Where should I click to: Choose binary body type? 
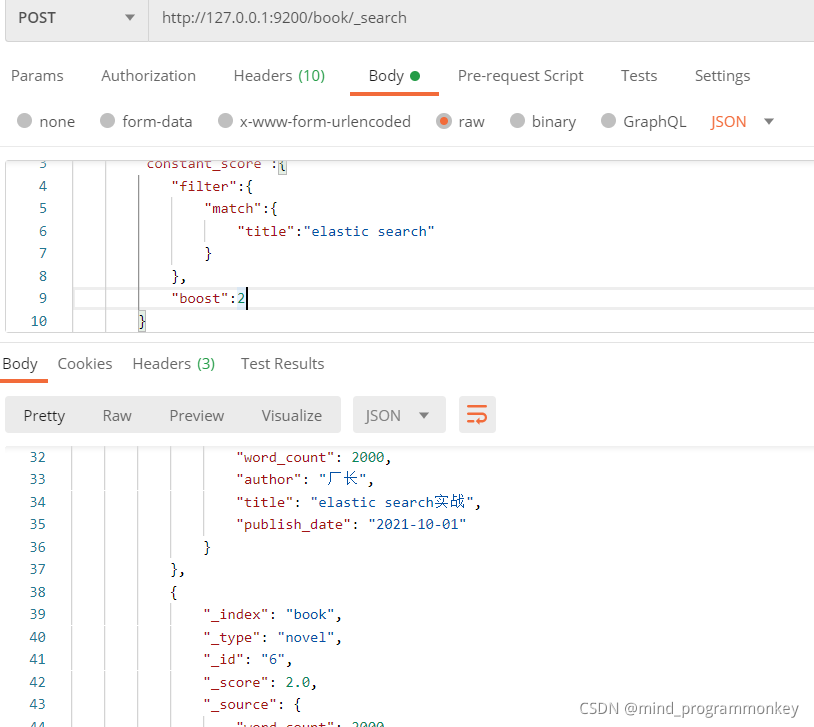(x=543, y=122)
